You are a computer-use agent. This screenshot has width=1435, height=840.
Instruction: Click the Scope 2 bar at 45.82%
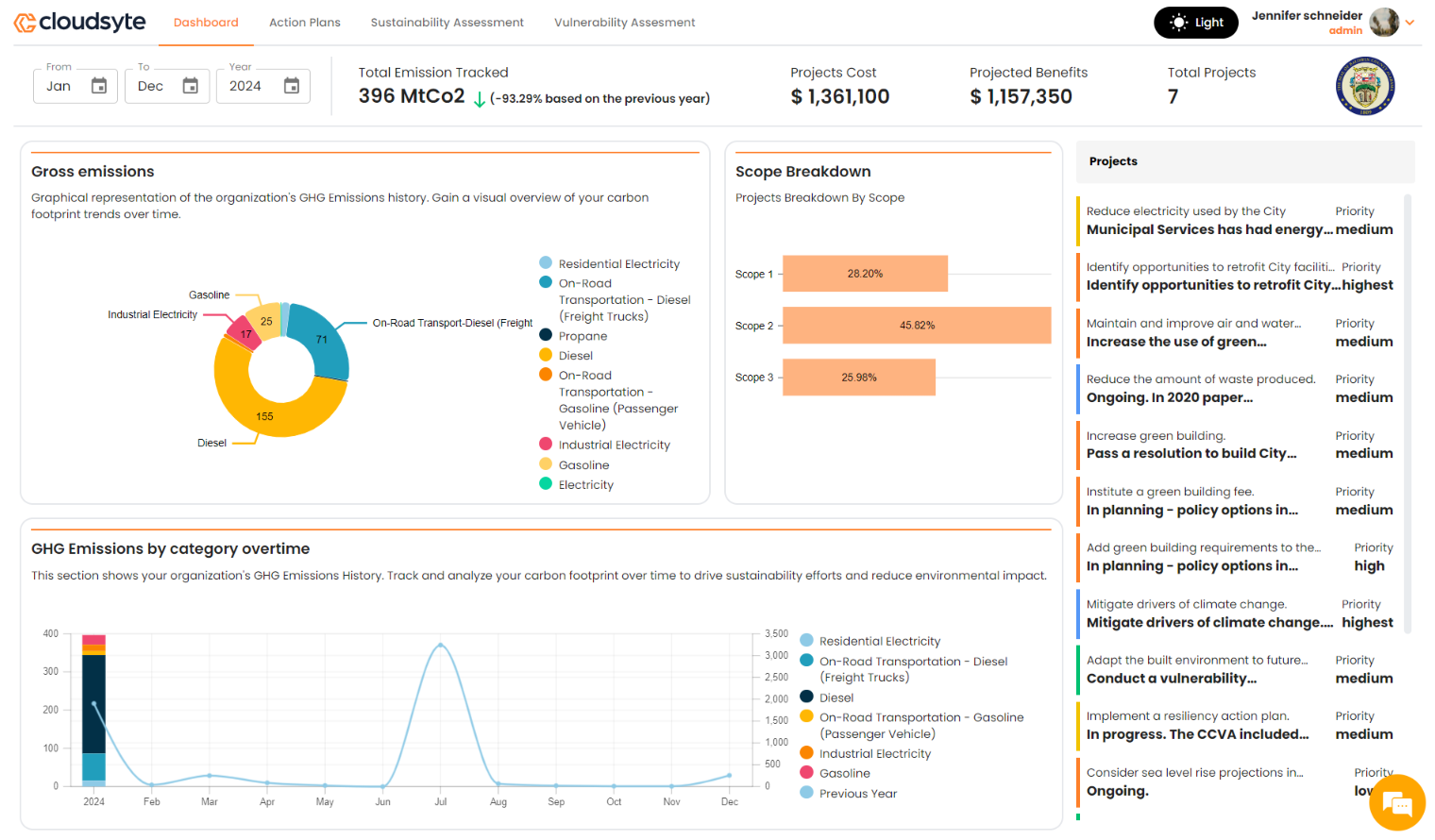tap(916, 326)
